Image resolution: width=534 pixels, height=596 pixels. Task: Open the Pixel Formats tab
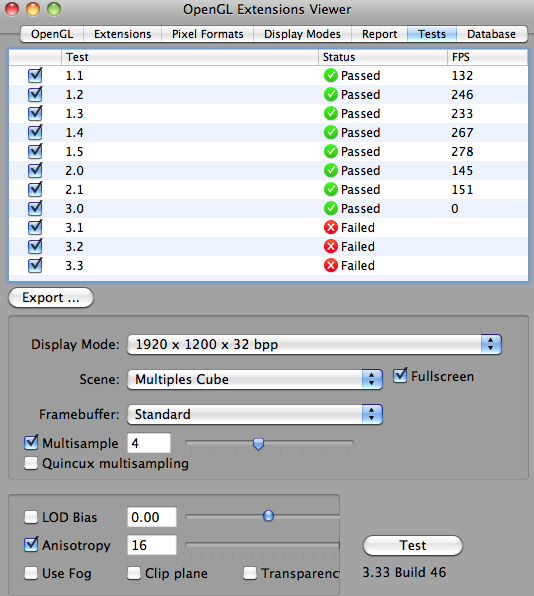point(208,34)
